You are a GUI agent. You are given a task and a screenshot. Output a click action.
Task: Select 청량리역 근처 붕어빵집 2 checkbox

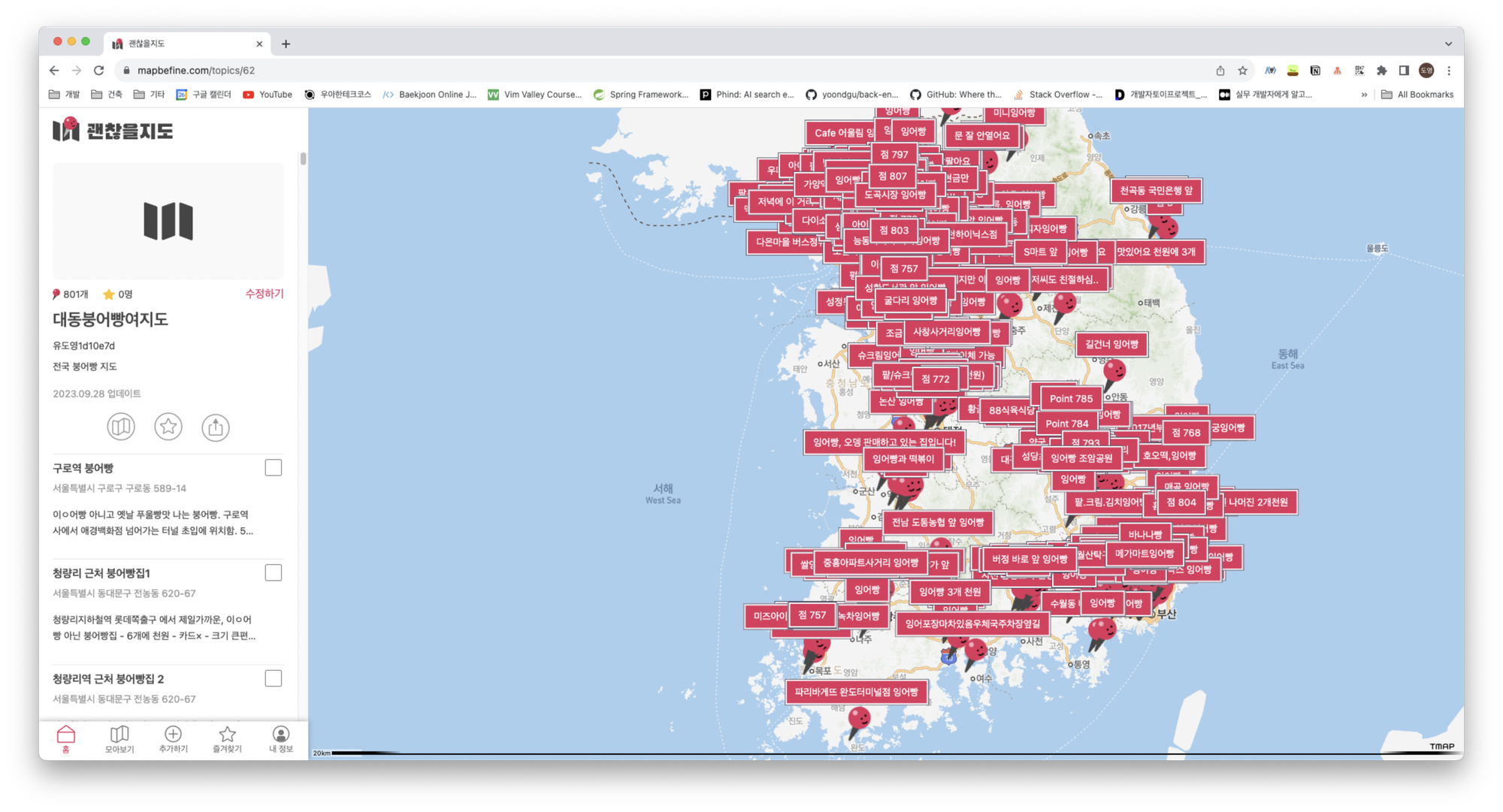tap(274, 678)
